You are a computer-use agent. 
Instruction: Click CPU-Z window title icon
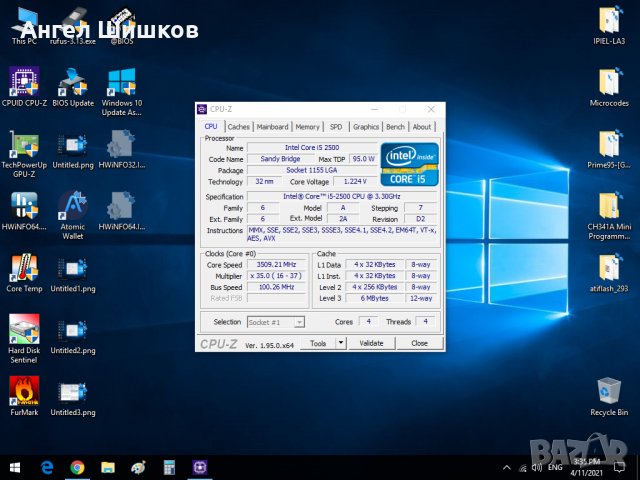202,109
